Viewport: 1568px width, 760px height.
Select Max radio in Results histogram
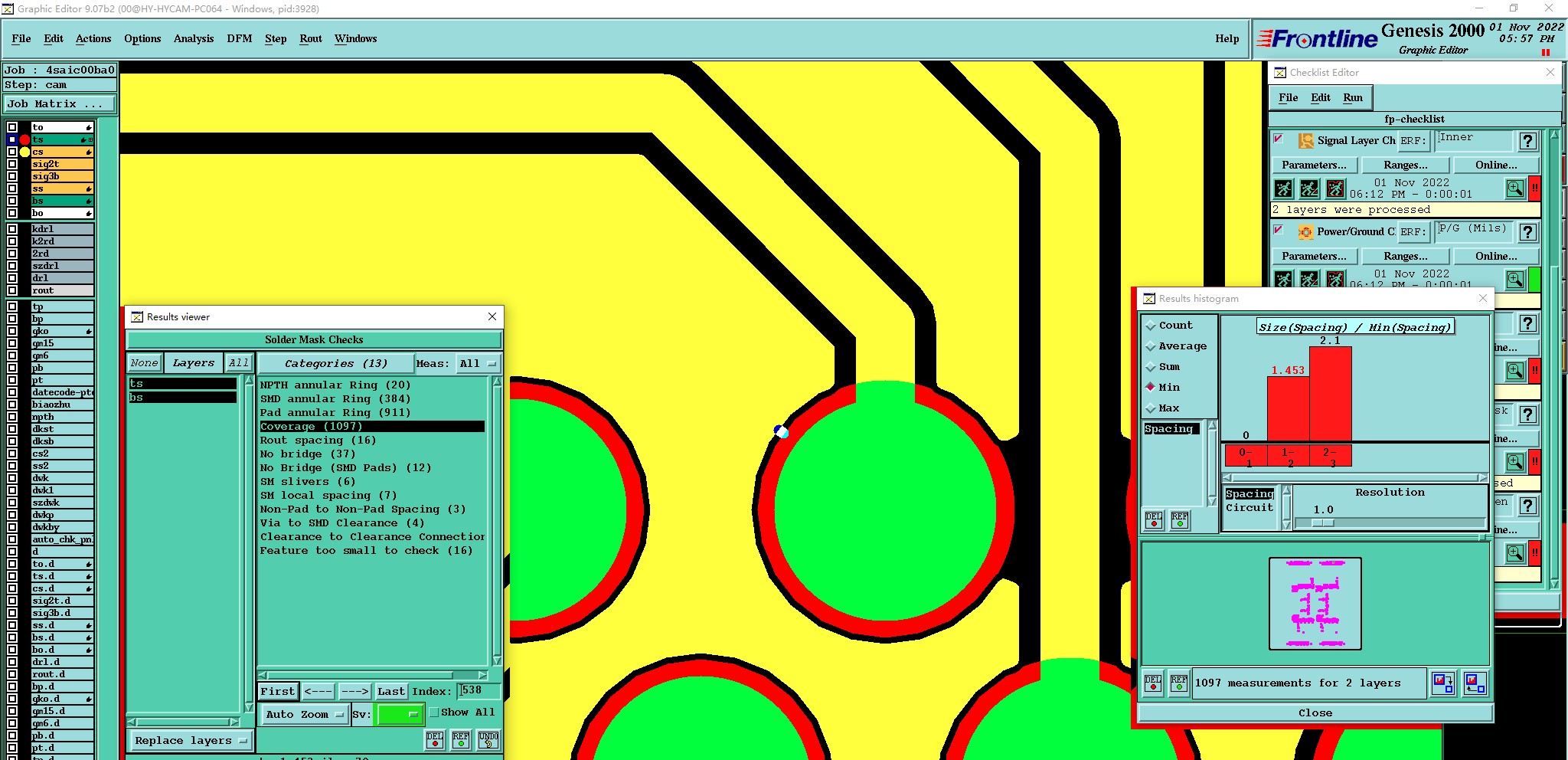1151,408
